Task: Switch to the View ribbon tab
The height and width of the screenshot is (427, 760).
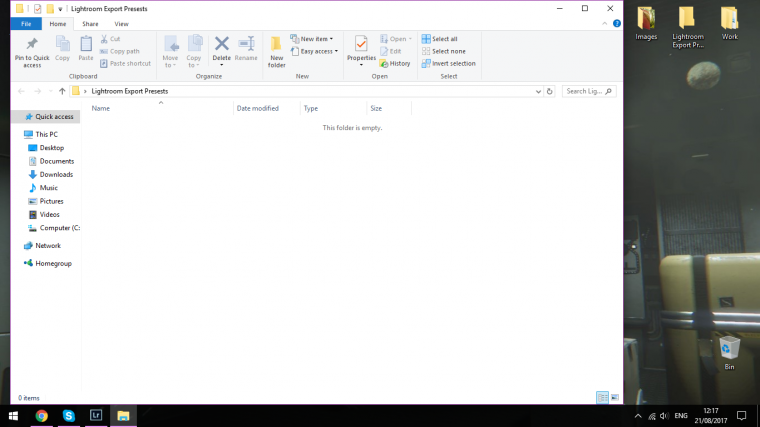Action: (x=121, y=24)
